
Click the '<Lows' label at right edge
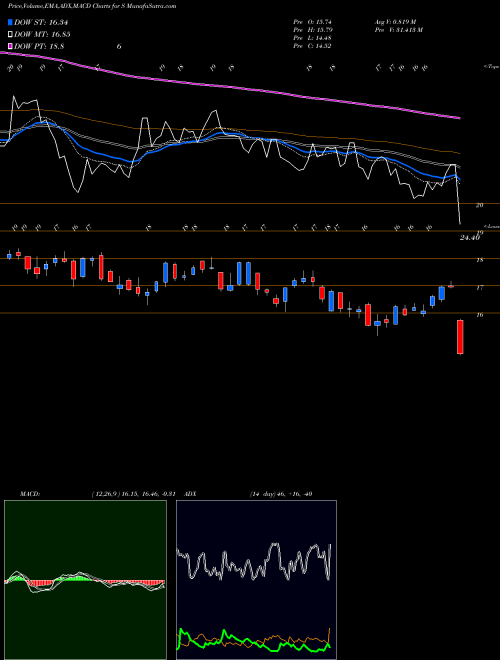point(491,226)
